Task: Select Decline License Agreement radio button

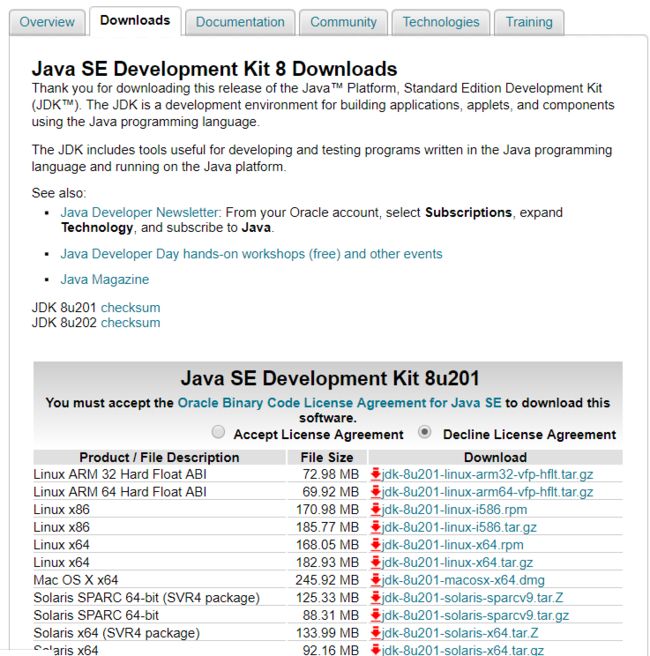Action: tap(425, 432)
